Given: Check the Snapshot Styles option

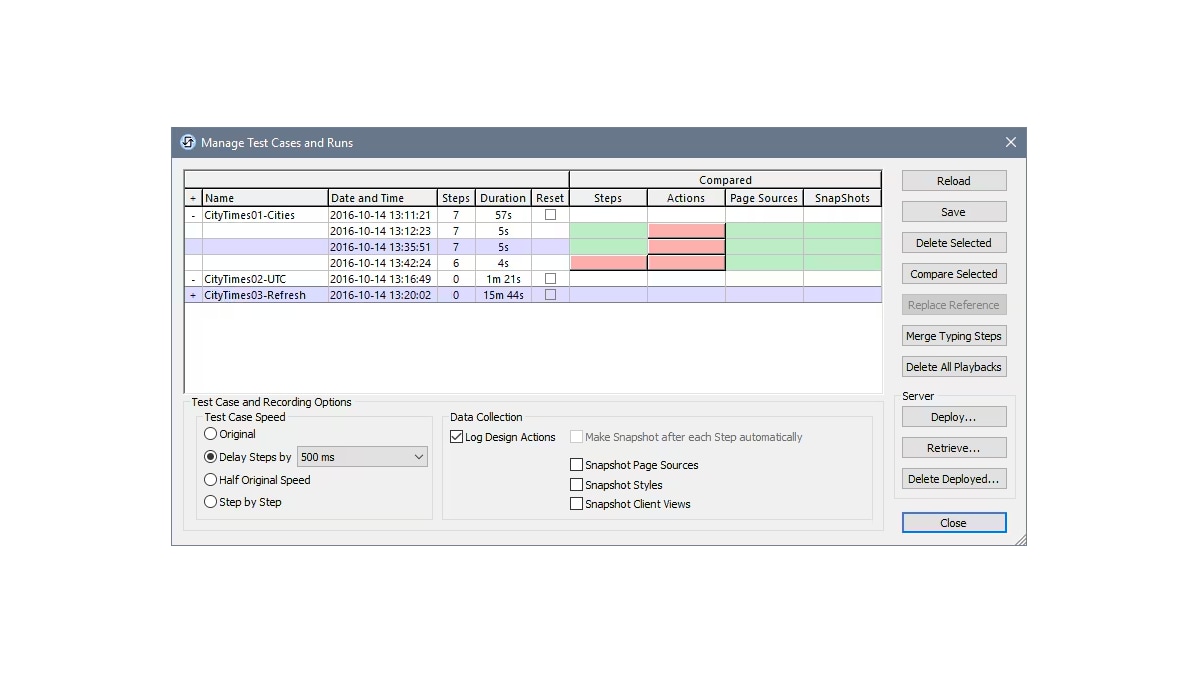Looking at the screenshot, I should (x=577, y=485).
